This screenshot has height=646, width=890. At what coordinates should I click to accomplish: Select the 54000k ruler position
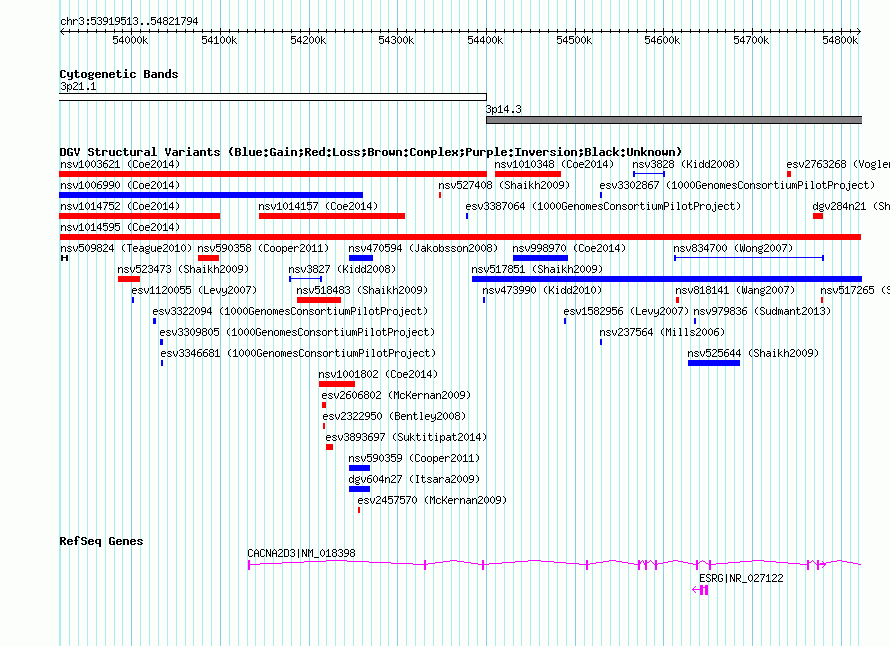131,41
